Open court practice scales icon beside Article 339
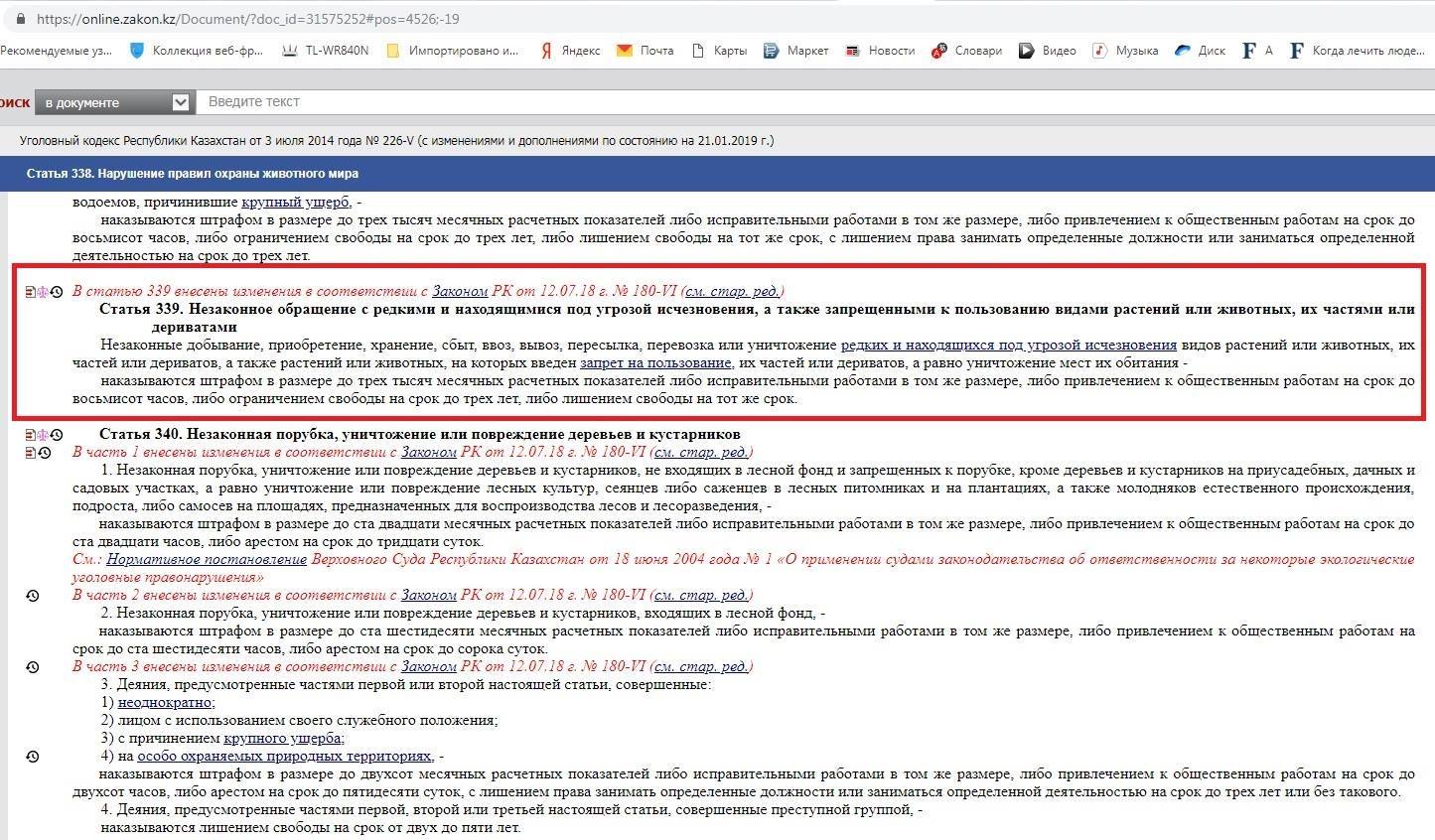The image size is (1435, 840). tap(43, 292)
